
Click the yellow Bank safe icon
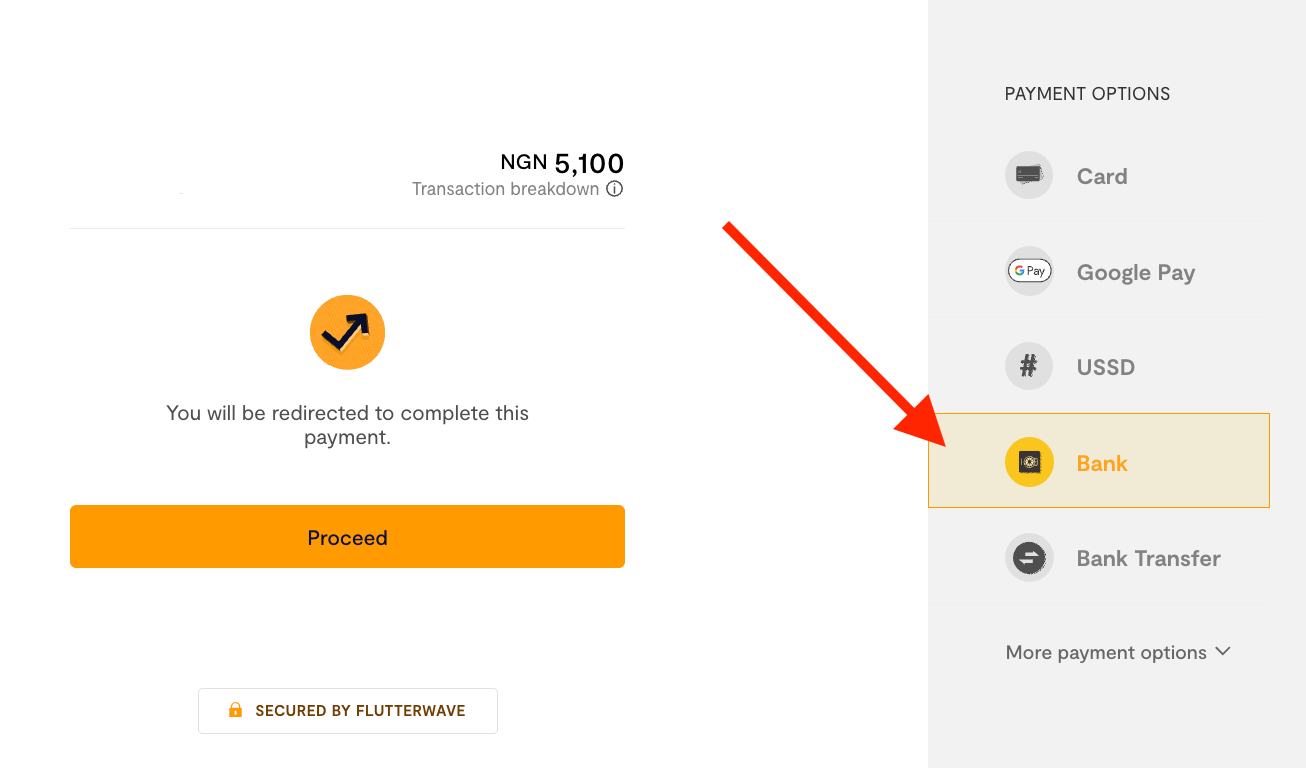click(1029, 462)
